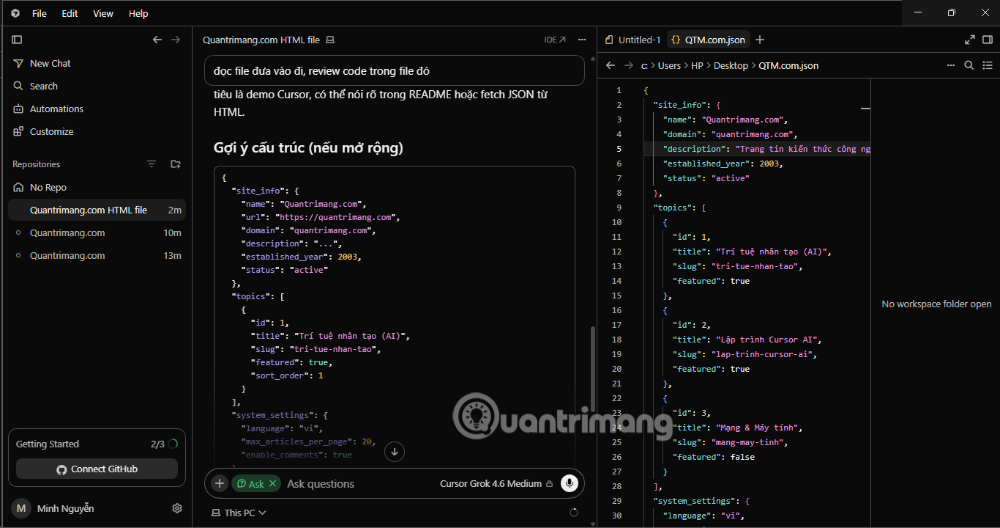Jump to bottom with the down-arrow button

pyautogui.click(x=395, y=451)
